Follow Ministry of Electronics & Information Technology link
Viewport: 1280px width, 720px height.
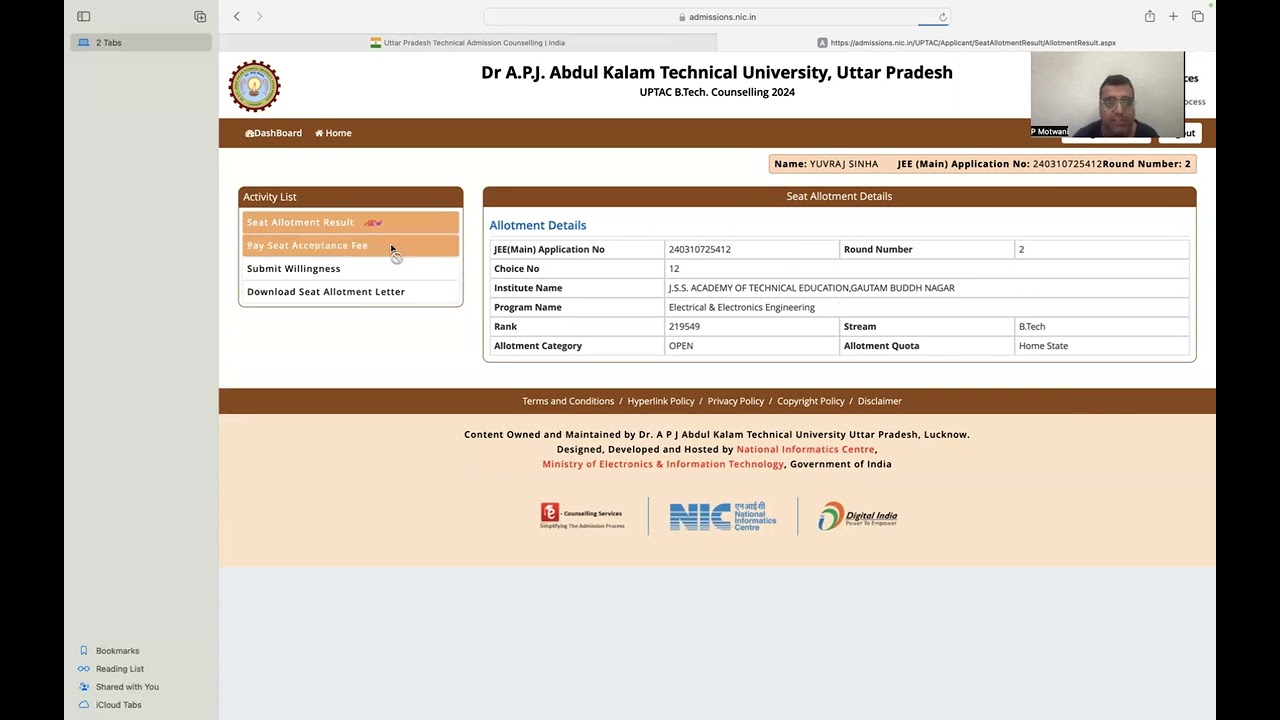pos(663,464)
